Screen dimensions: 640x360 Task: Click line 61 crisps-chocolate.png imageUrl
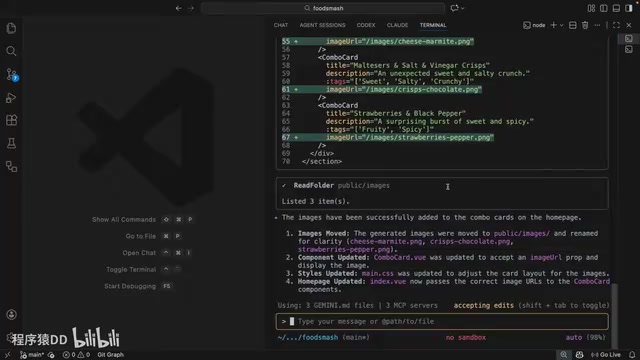(404, 89)
